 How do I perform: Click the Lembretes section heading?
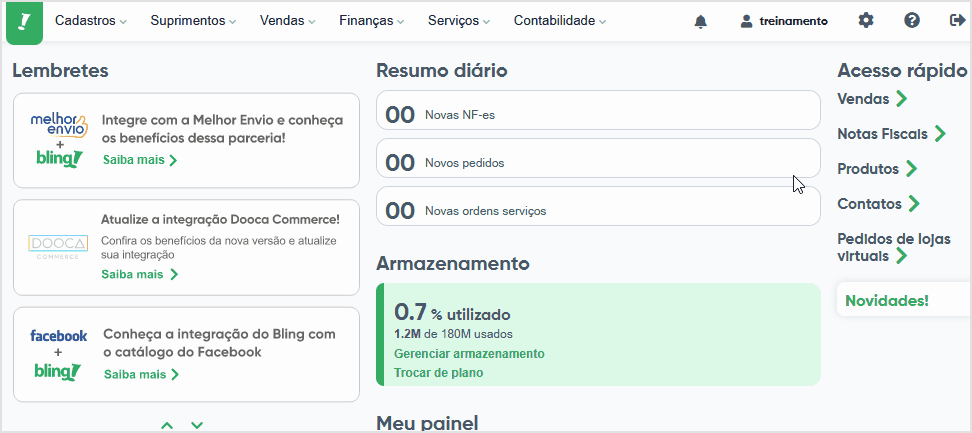[61, 71]
